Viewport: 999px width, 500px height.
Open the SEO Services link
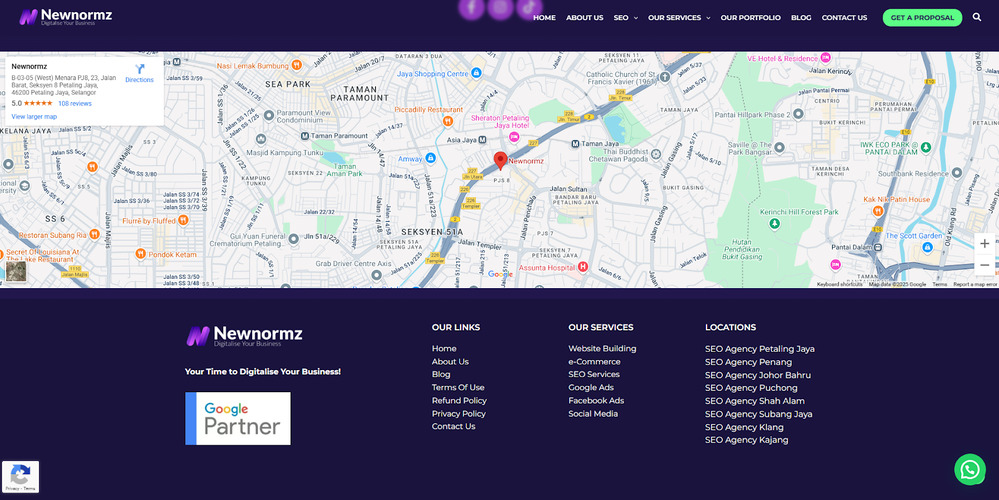(x=594, y=374)
